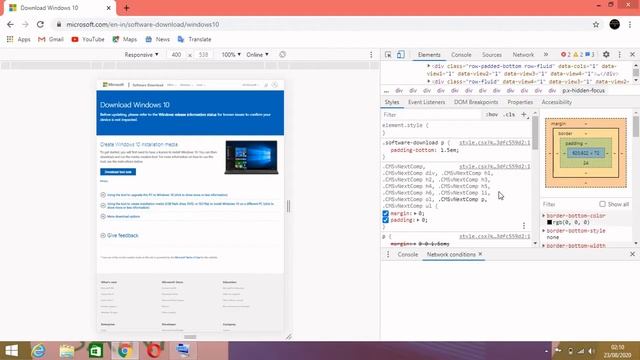Screen dimensions: 640x360
Task: Add new style rule plus icon
Action: tap(524, 115)
